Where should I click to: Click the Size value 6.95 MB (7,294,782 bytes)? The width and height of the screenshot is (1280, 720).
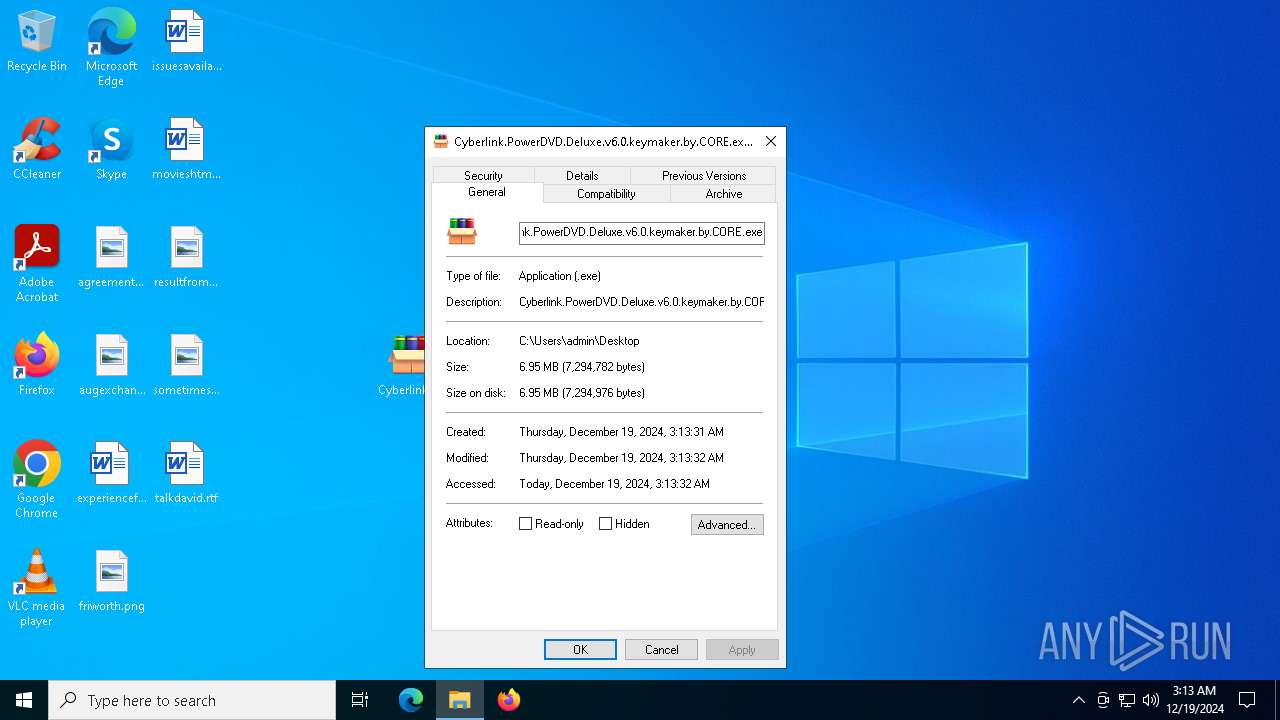point(582,367)
